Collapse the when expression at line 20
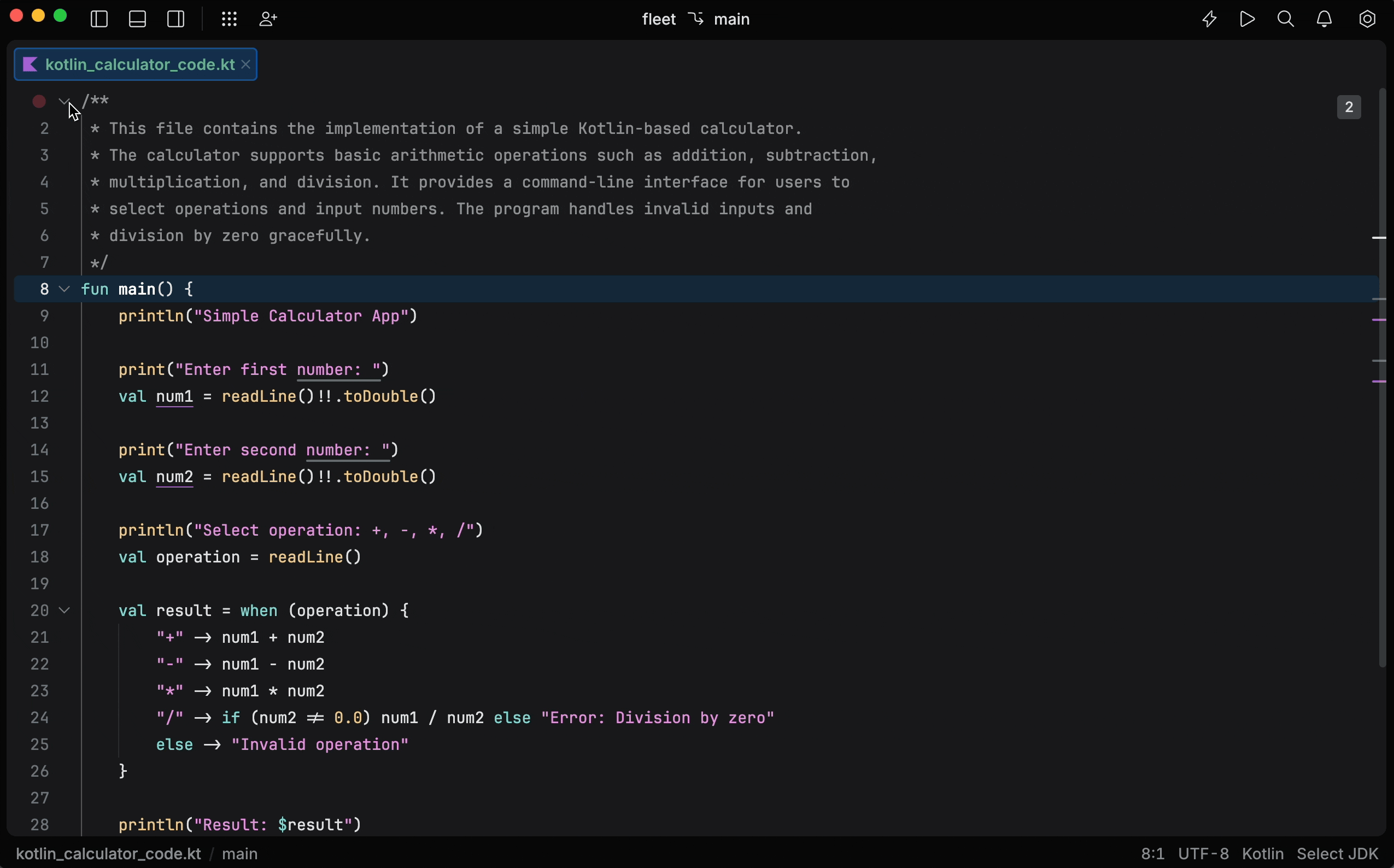1394x868 pixels. click(x=64, y=610)
